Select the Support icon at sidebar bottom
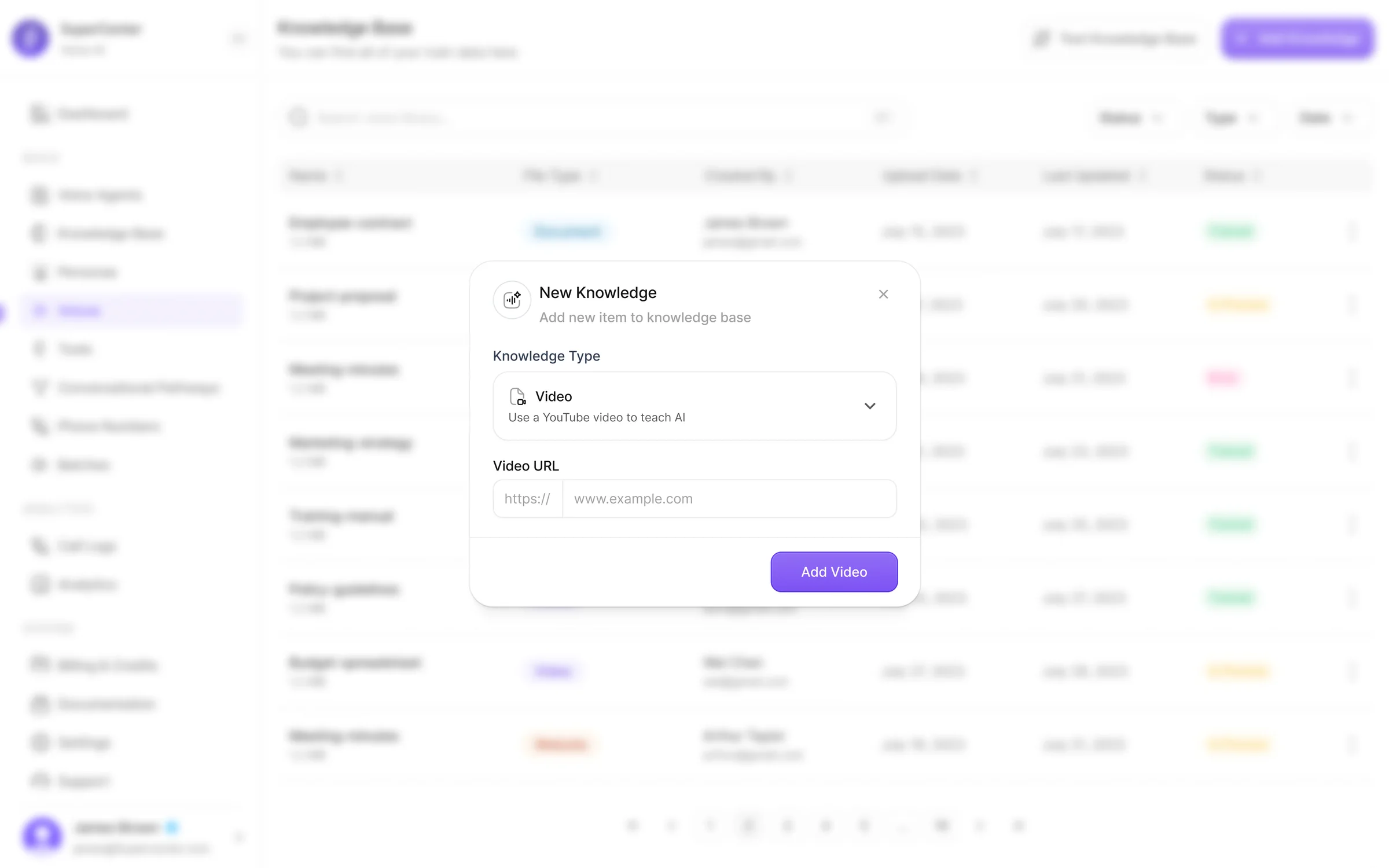This screenshot has height=868, width=1389. pos(39,781)
